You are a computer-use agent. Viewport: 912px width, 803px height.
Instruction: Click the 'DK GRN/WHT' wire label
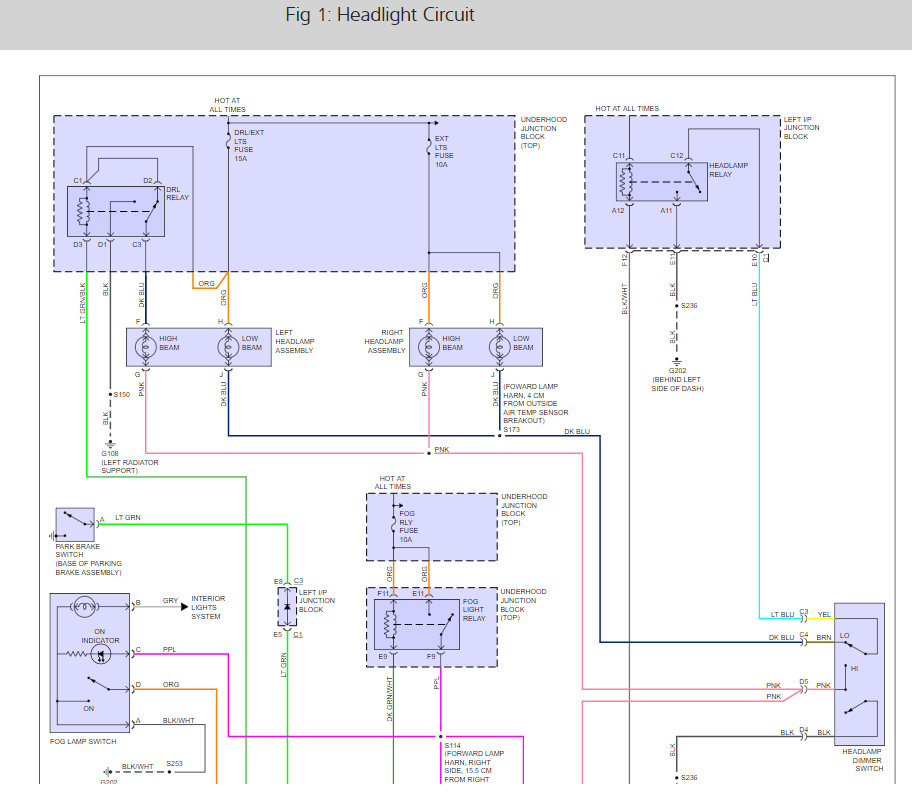point(390,699)
